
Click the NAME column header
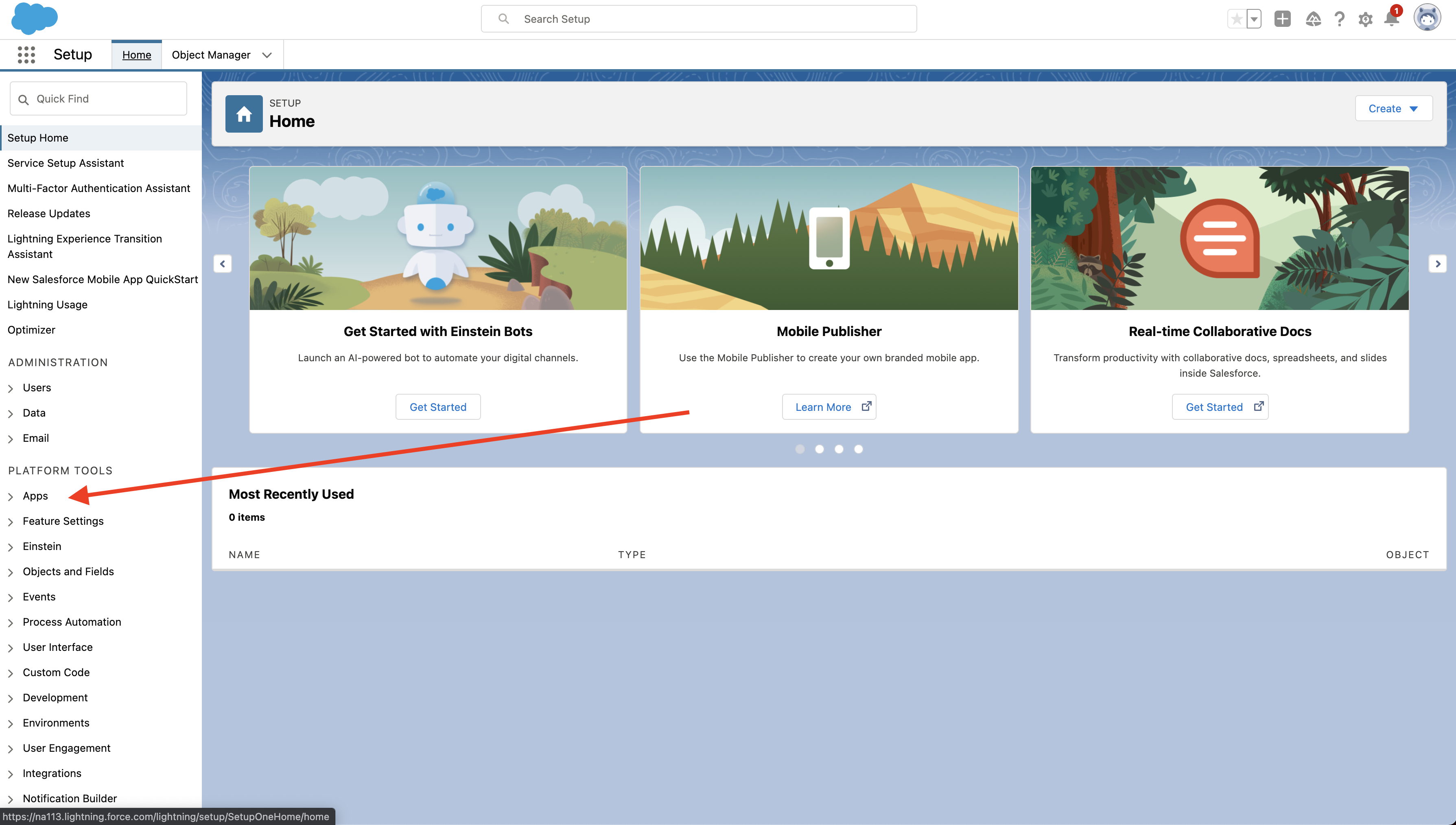point(244,555)
